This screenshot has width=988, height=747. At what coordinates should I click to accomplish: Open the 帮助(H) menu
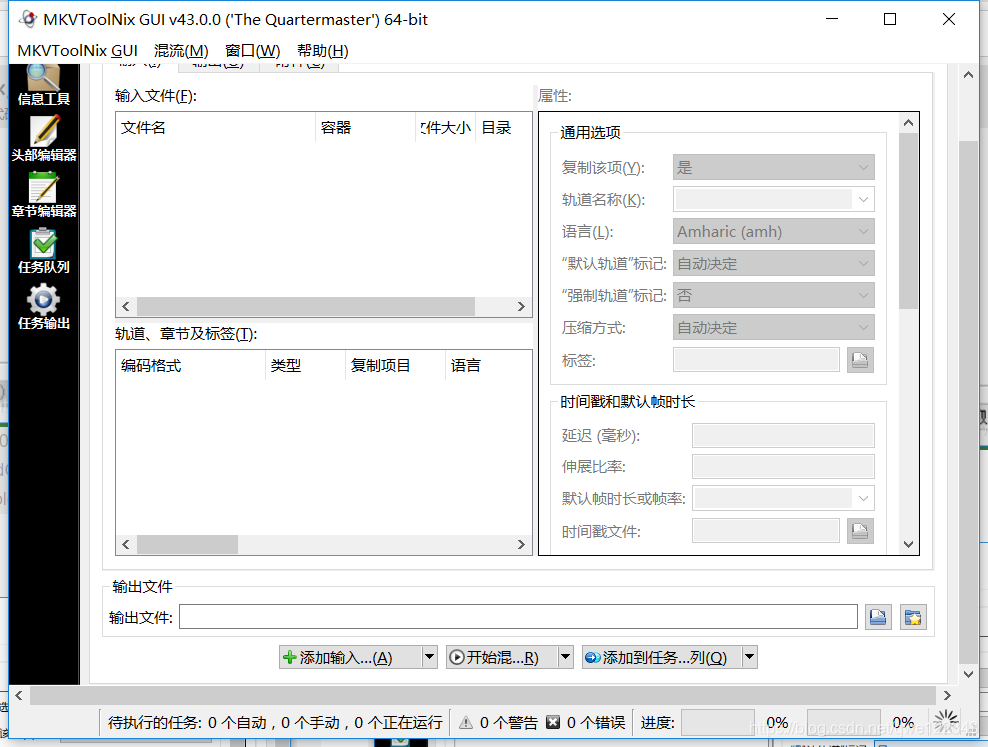(323, 51)
